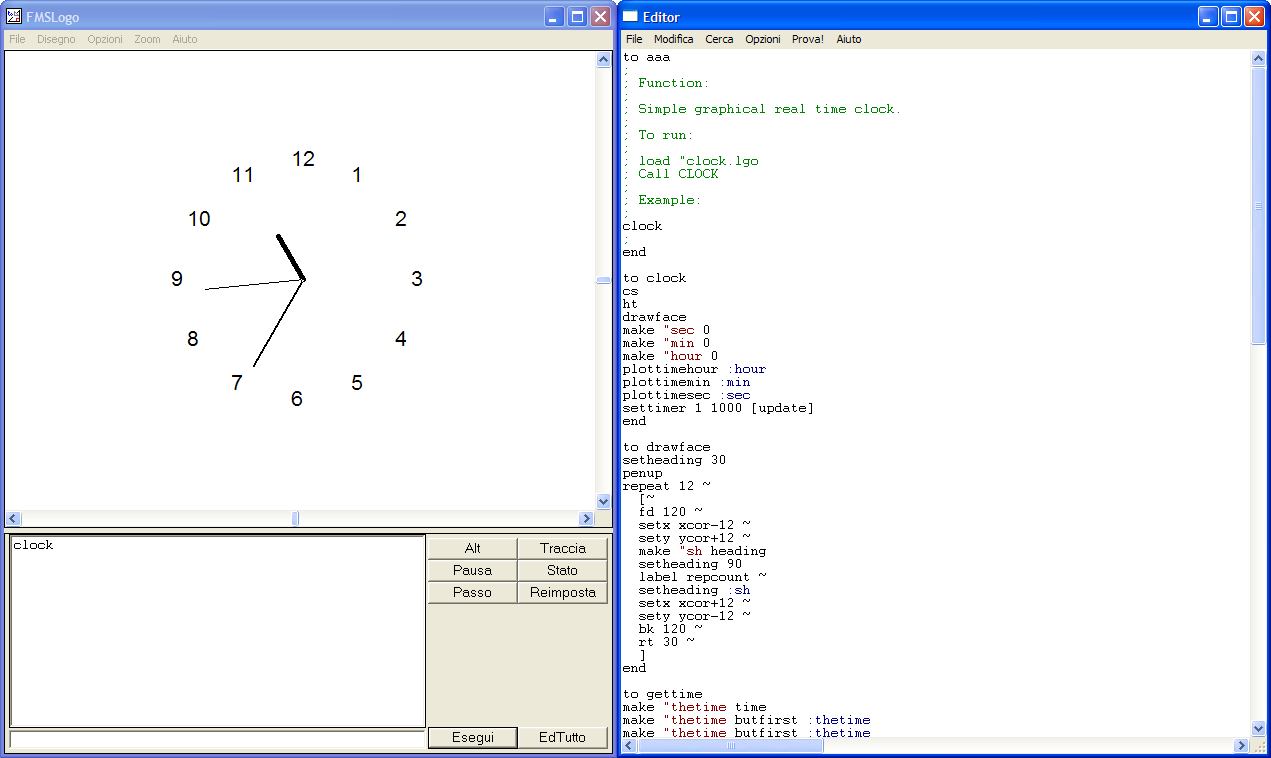Screen dimensions: 1271x758
Task: Focus the FMSLogo command input box
Action: (217, 739)
